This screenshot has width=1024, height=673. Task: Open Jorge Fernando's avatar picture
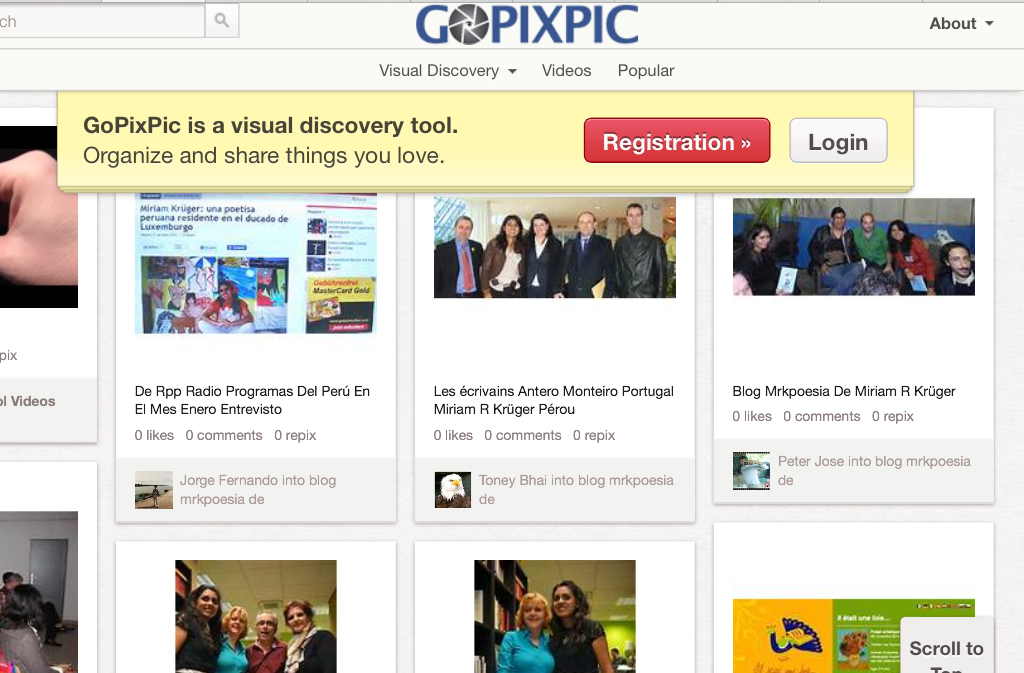point(154,490)
